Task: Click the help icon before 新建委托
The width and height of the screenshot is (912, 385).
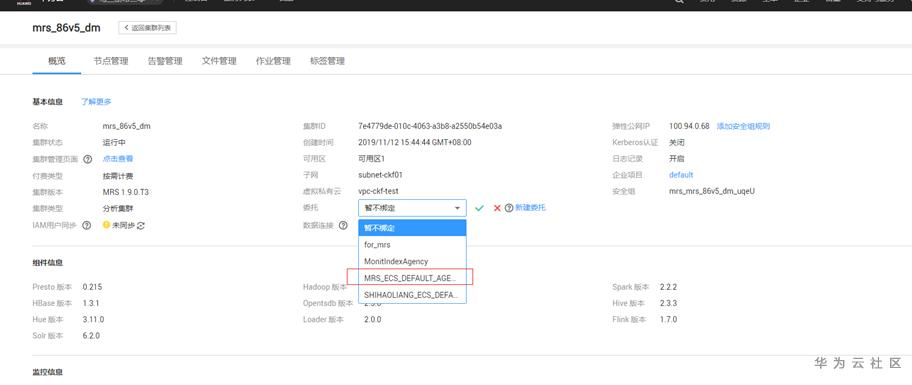Action: pyautogui.click(x=509, y=208)
